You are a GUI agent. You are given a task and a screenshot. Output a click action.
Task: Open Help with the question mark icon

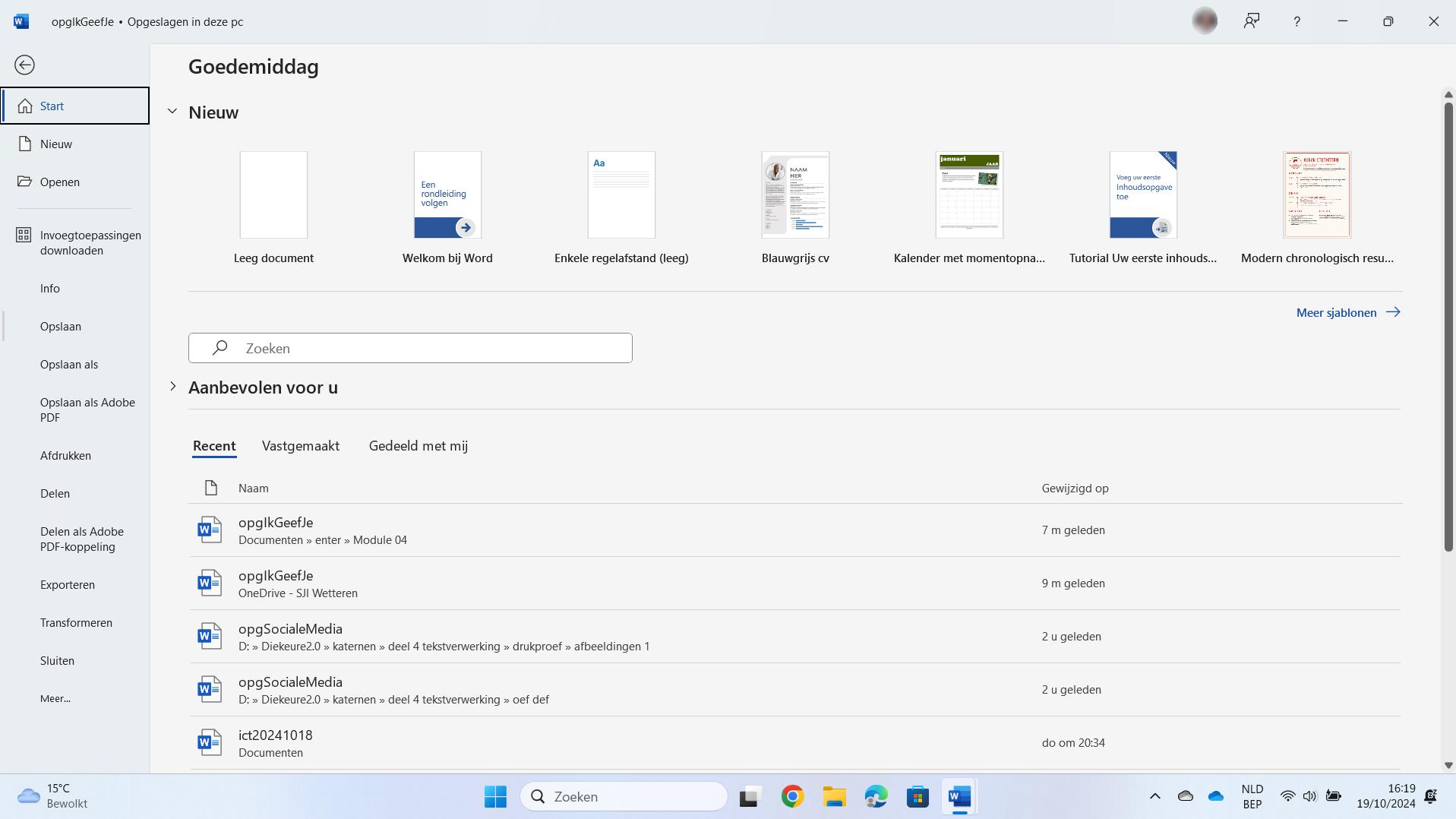pyautogui.click(x=1297, y=21)
